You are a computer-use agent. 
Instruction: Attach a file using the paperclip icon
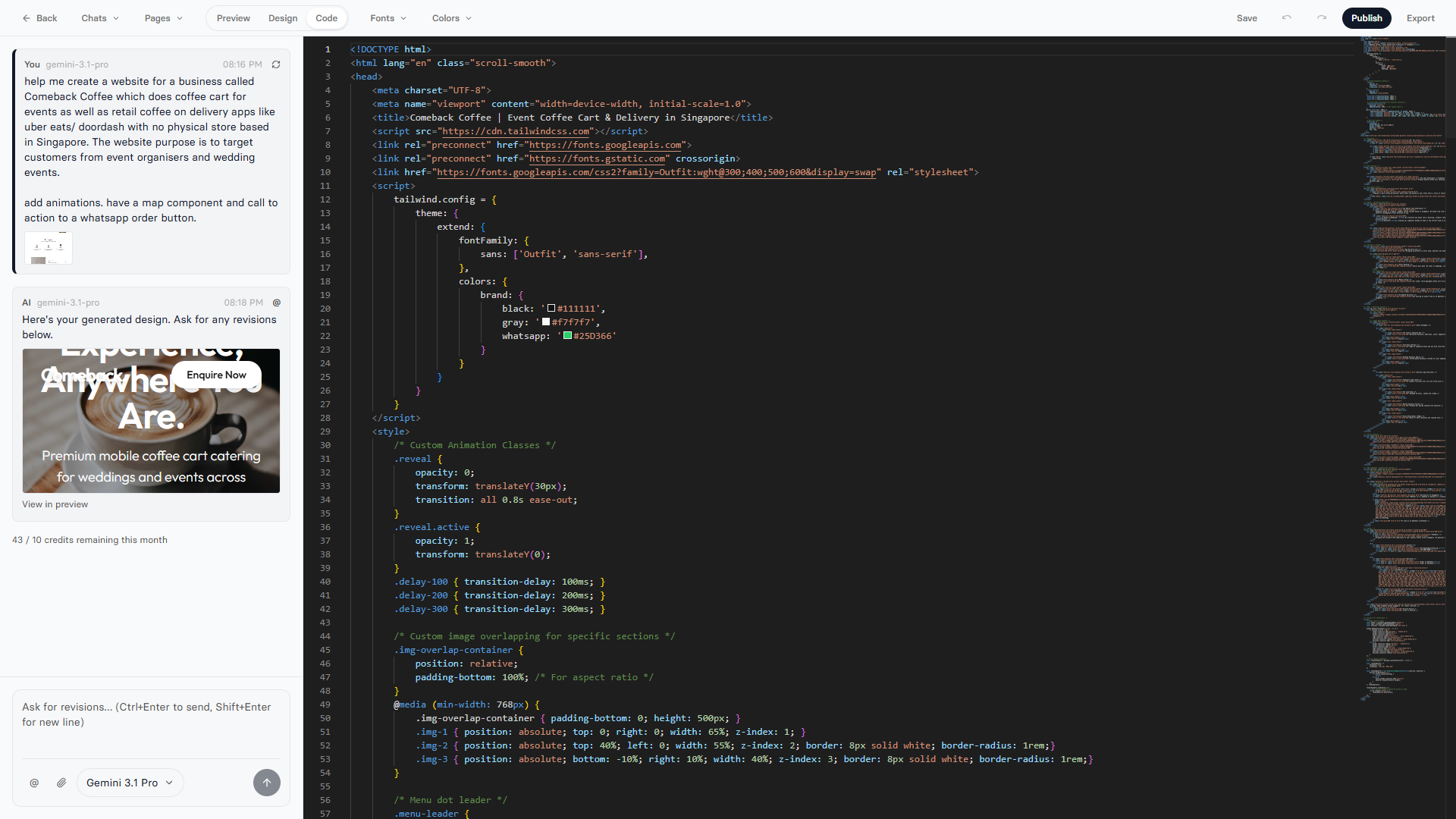coord(61,783)
